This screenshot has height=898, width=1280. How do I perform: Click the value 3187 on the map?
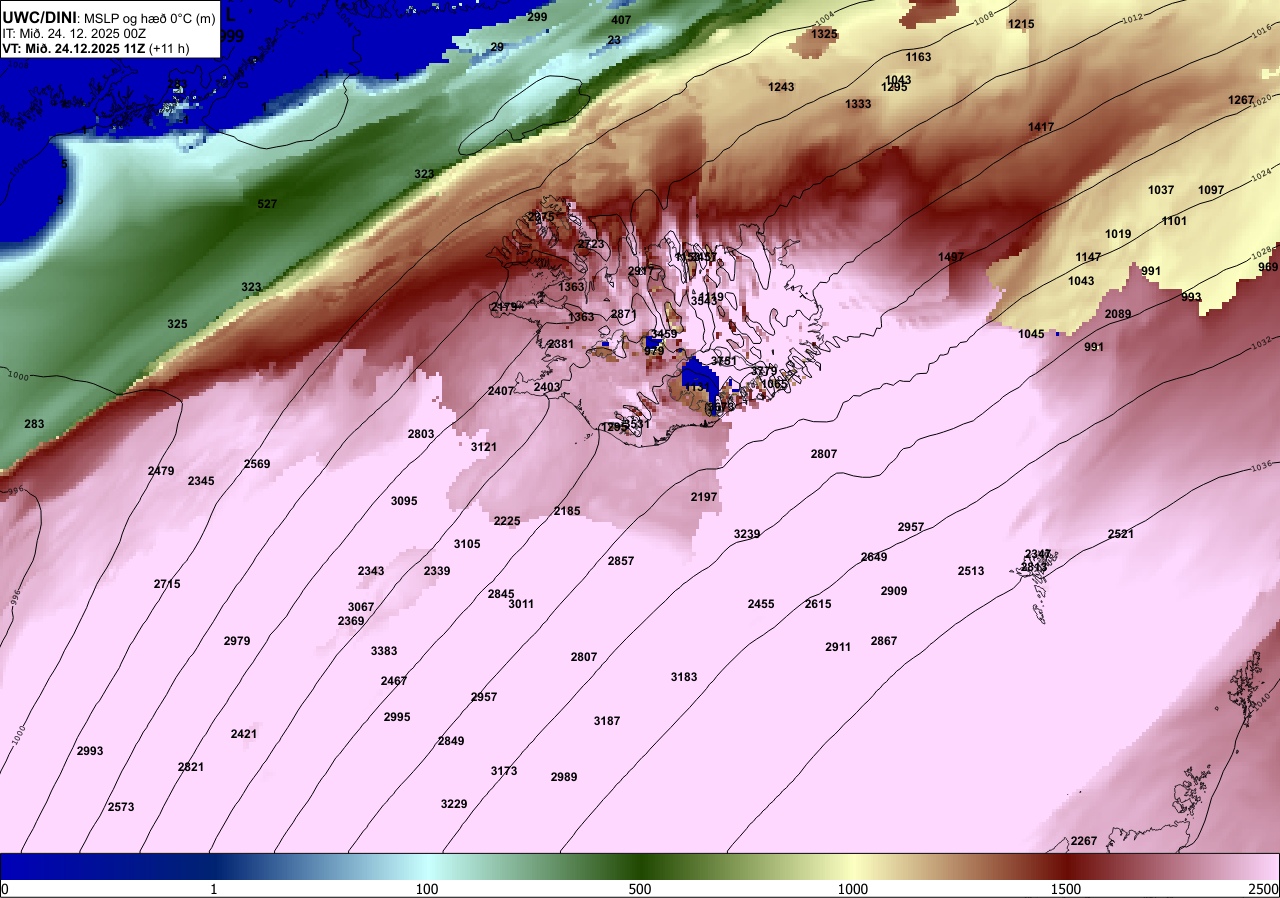pyautogui.click(x=607, y=721)
